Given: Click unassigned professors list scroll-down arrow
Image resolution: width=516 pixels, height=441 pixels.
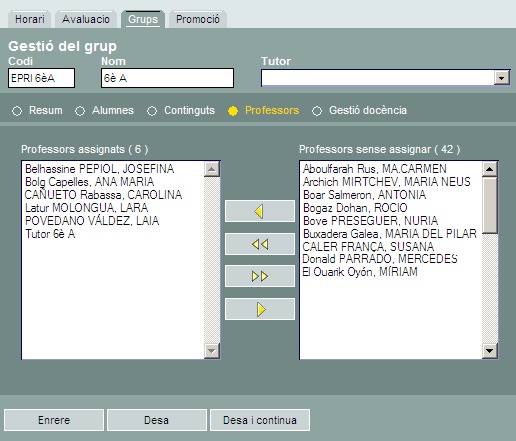Looking at the screenshot, I should (490, 351).
